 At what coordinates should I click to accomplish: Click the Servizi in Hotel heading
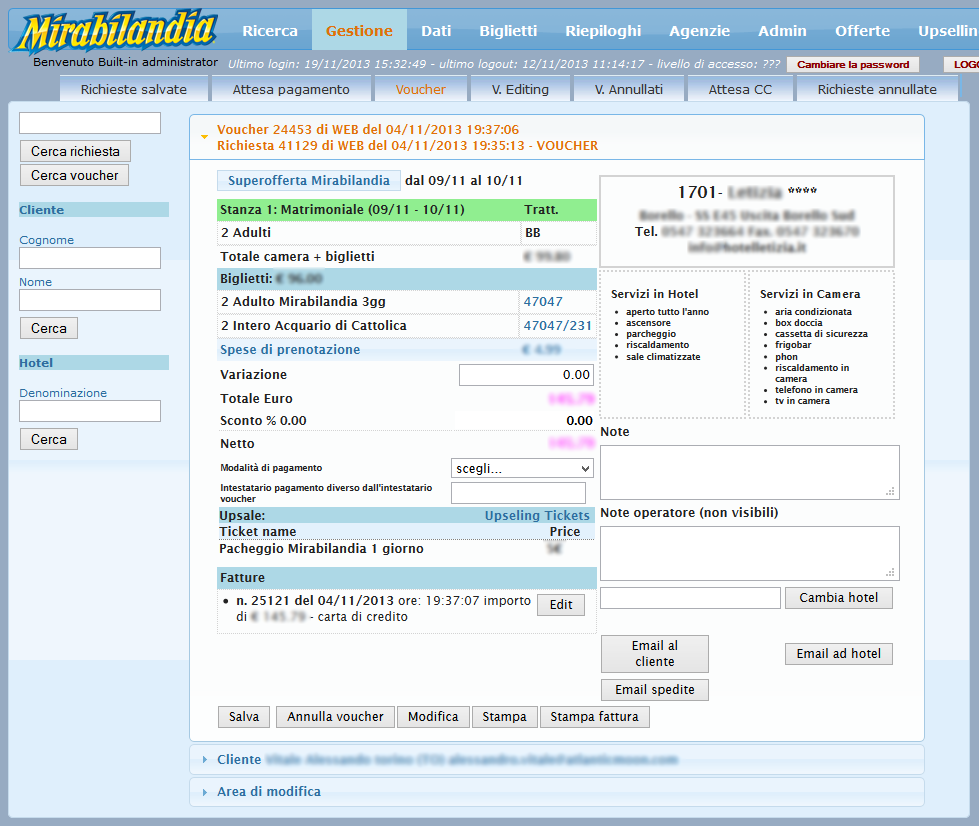[x=654, y=294]
